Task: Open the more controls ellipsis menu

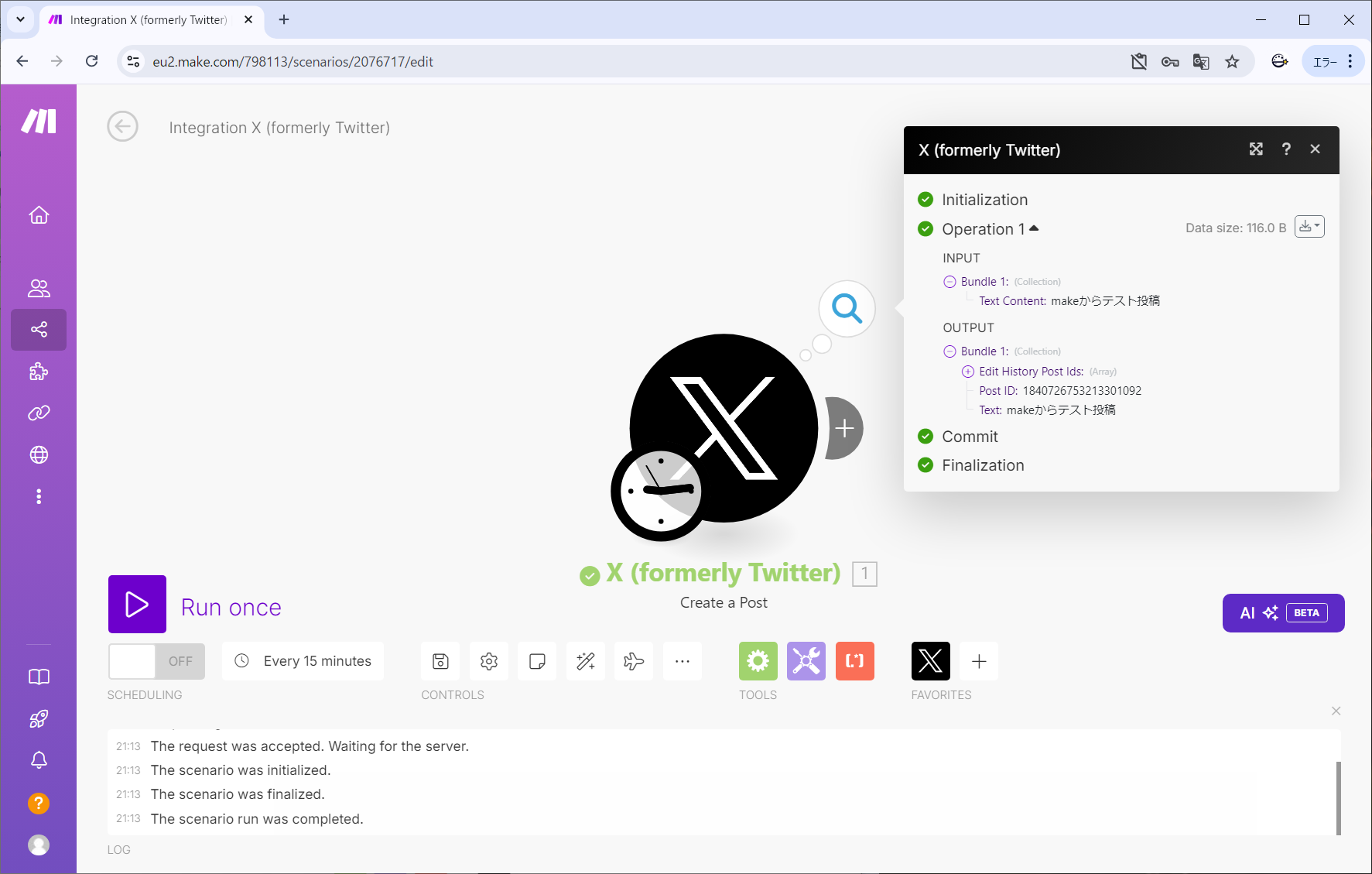Action: pyautogui.click(x=682, y=661)
